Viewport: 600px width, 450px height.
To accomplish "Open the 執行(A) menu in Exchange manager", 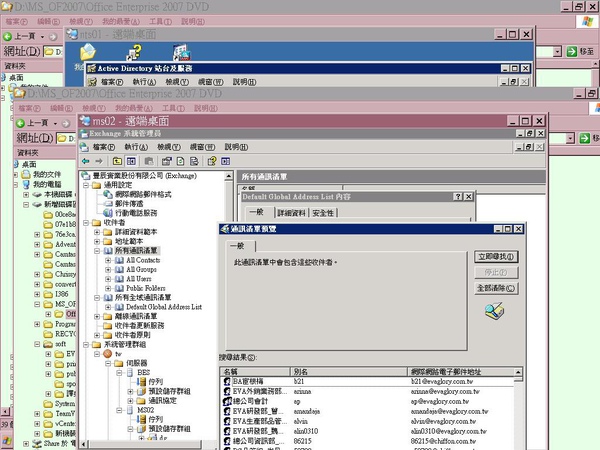I will pyautogui.click(x=136, y=147).
